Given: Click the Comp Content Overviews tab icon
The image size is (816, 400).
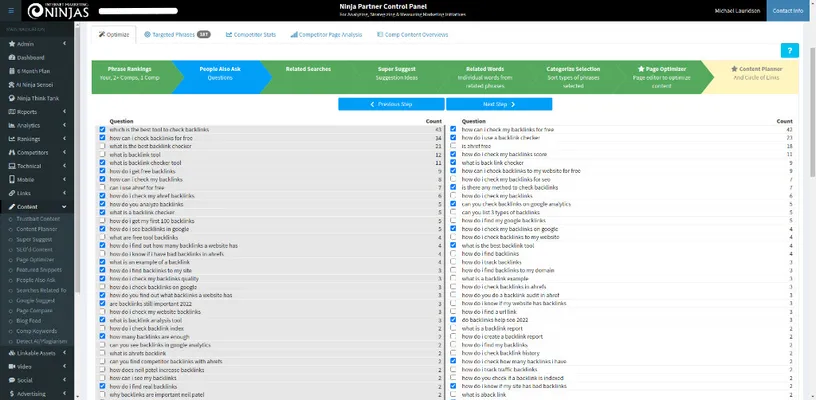Looking at the screenshot, I should click(x=380, y=34).
